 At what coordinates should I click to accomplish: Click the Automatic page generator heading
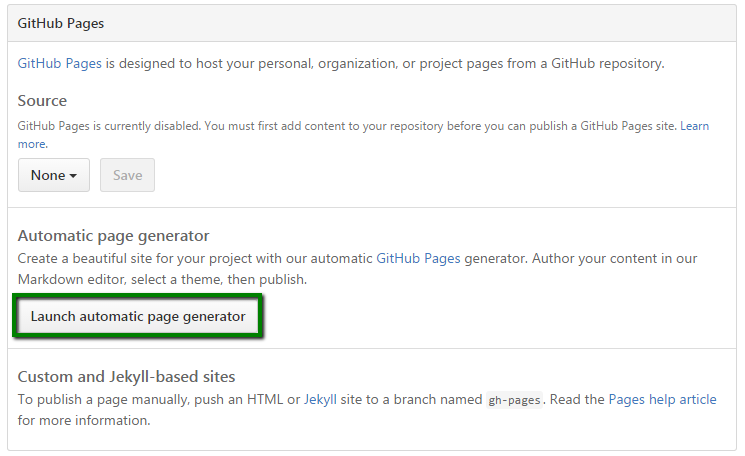114,236
